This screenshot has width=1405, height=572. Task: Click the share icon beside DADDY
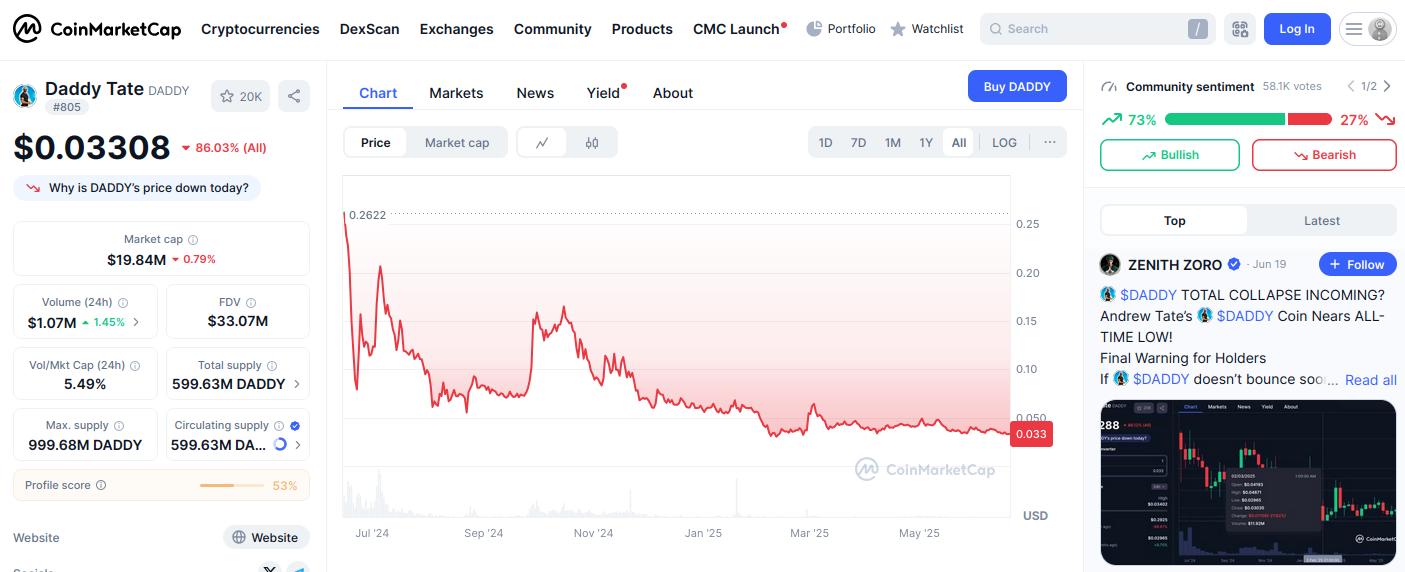[294, 96]
